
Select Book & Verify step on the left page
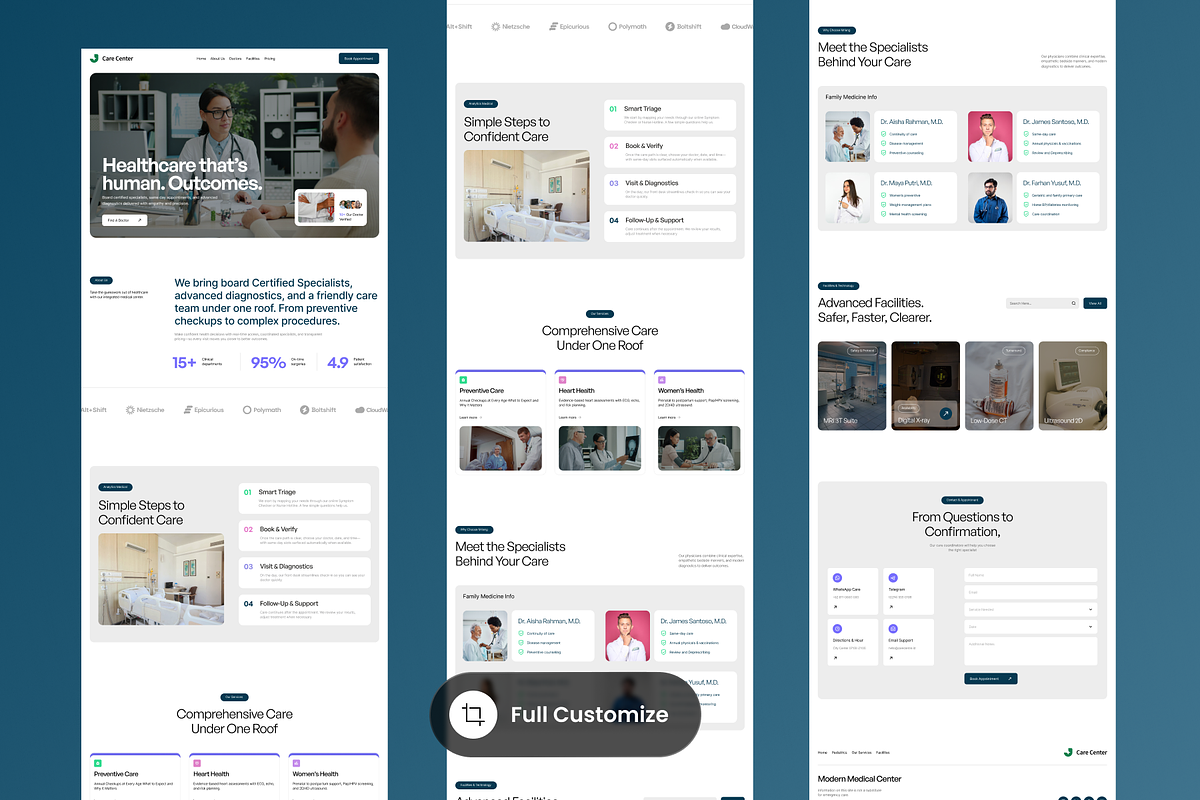coord(304,535)
